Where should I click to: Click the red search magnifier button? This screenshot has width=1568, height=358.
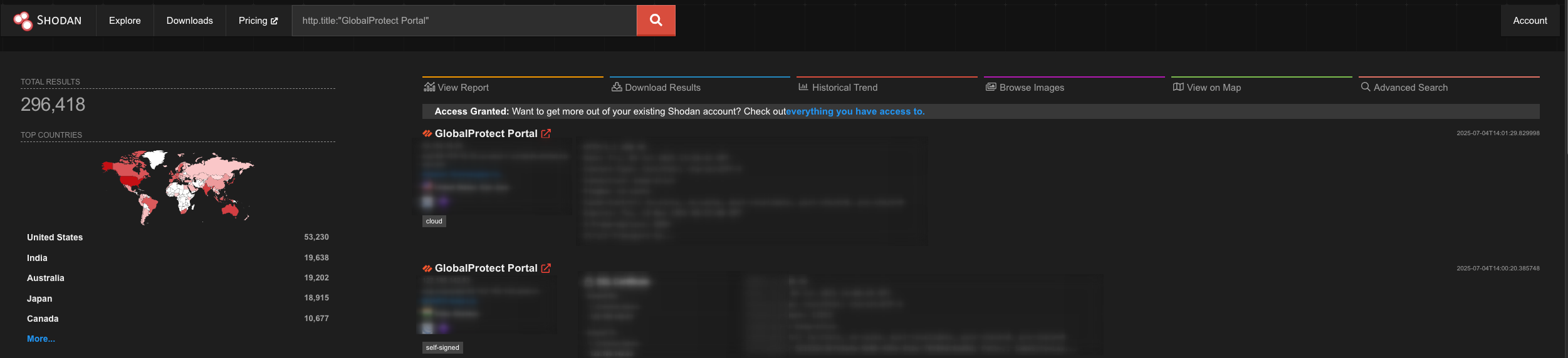(656, 21)
